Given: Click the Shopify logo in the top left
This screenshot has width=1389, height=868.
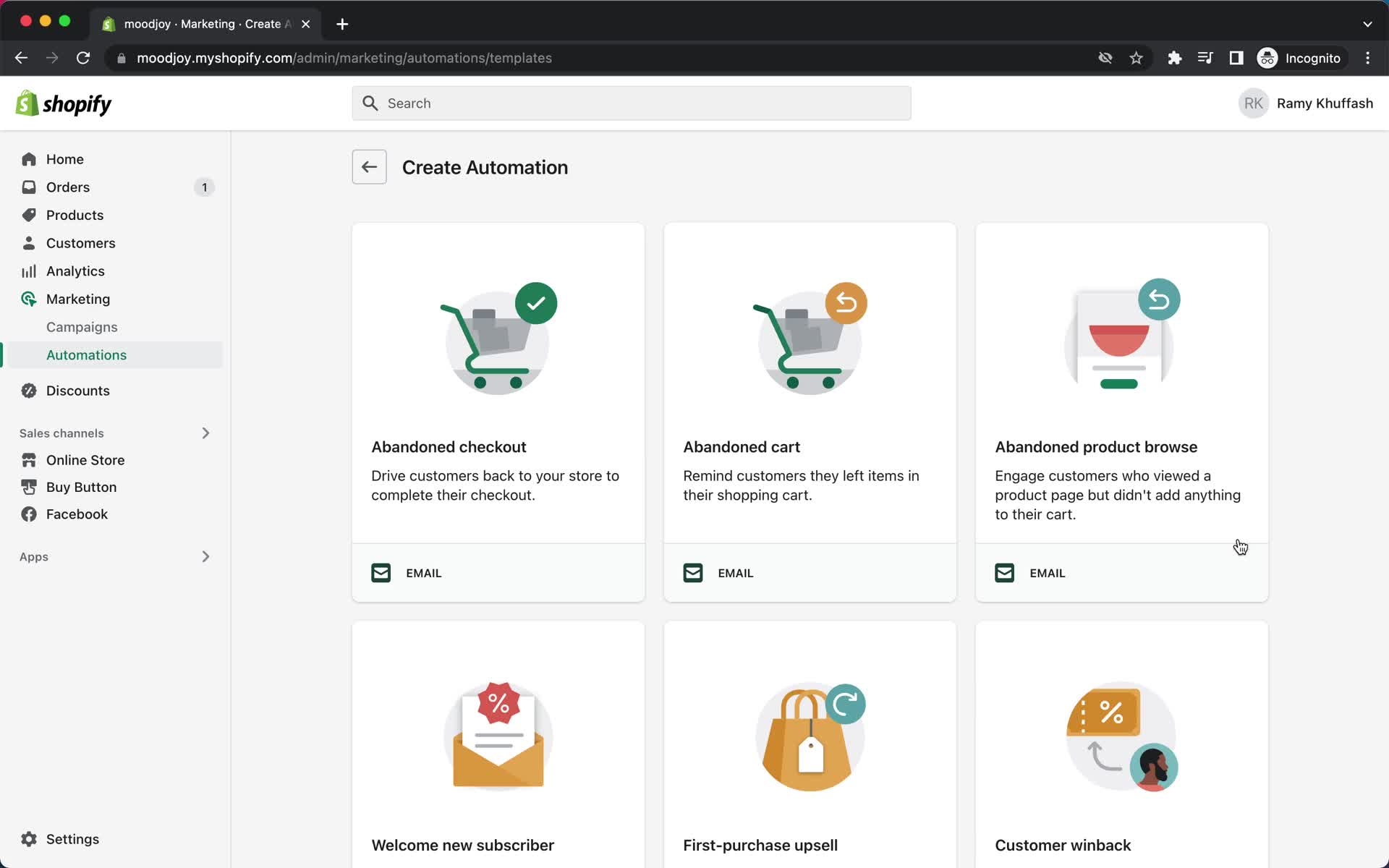Looking at the screenshot, I should pyautogui.click(x=63, y=104).
